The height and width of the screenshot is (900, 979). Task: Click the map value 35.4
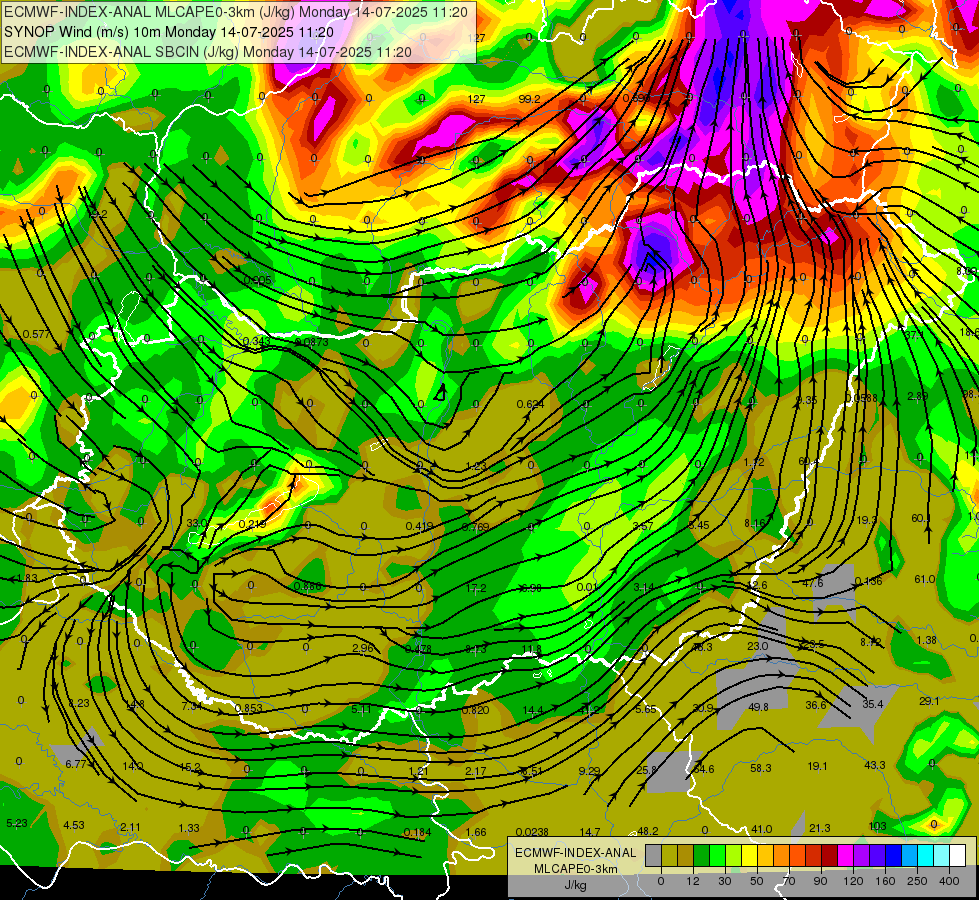[x=872, y=704]
